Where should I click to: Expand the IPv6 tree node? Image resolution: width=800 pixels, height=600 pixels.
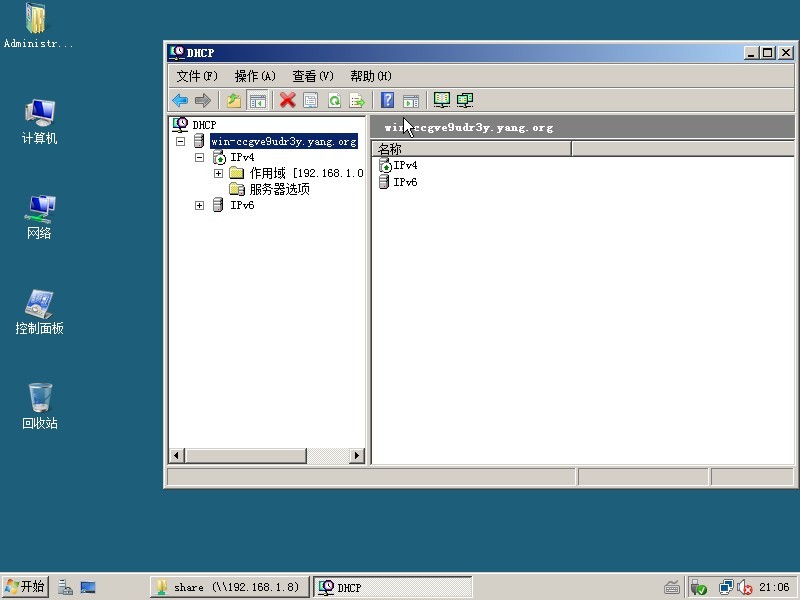click(199, 205)
